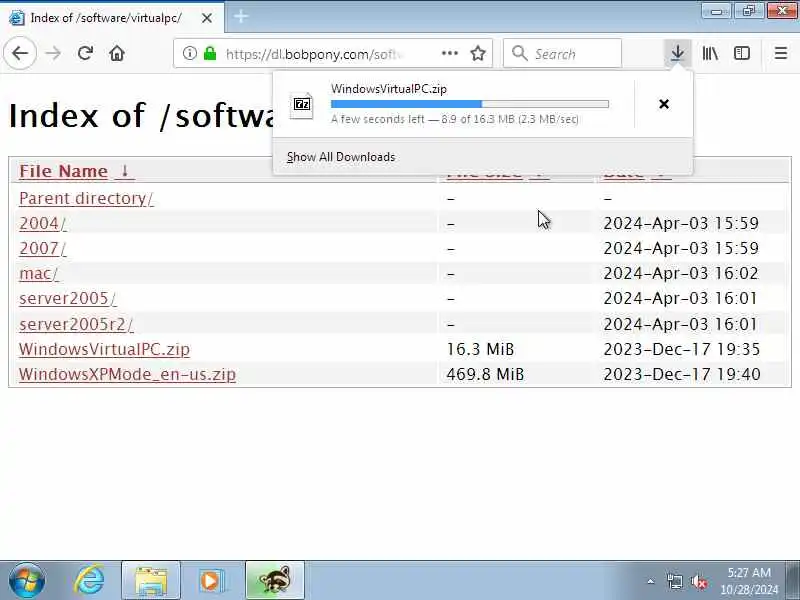The width and height of the screenshot is (800, 600).
Task: Open the Windows Start menu
Action: coord(27,581)
